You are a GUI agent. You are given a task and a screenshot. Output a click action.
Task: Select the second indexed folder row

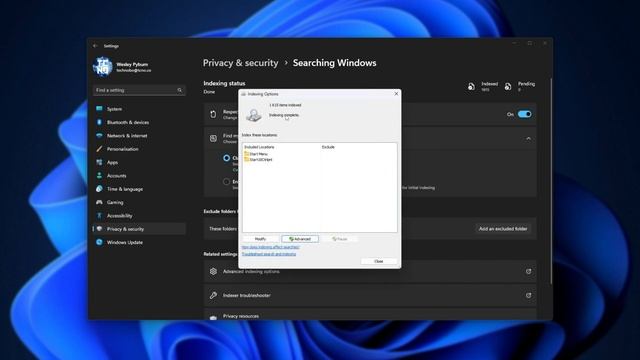click(x=258, y=160)
